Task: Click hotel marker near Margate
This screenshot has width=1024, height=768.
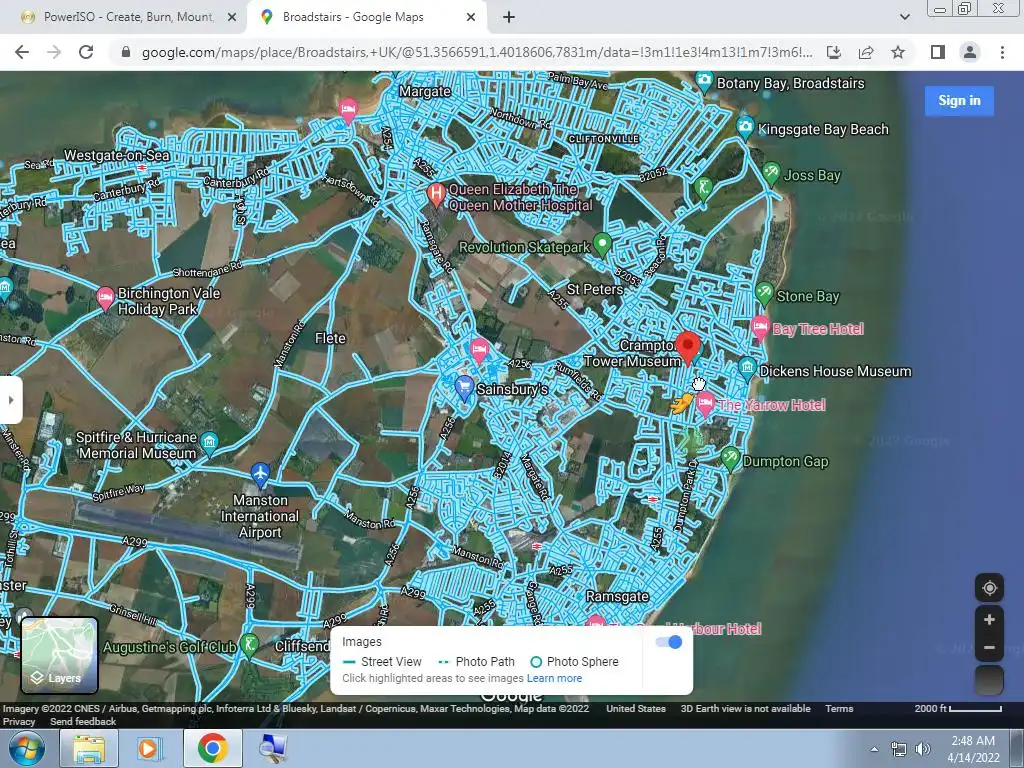Action: (348, 110)
